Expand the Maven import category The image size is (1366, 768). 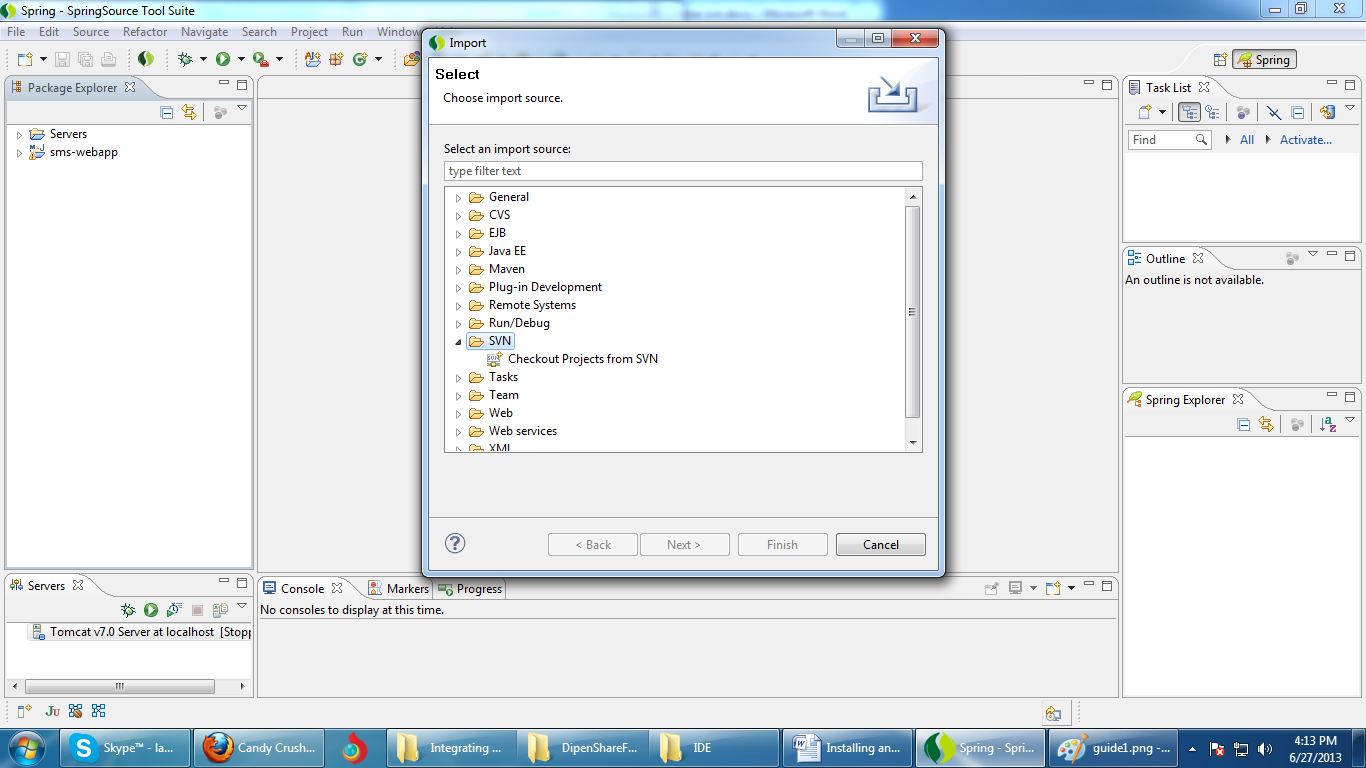(x=459, y=270)
